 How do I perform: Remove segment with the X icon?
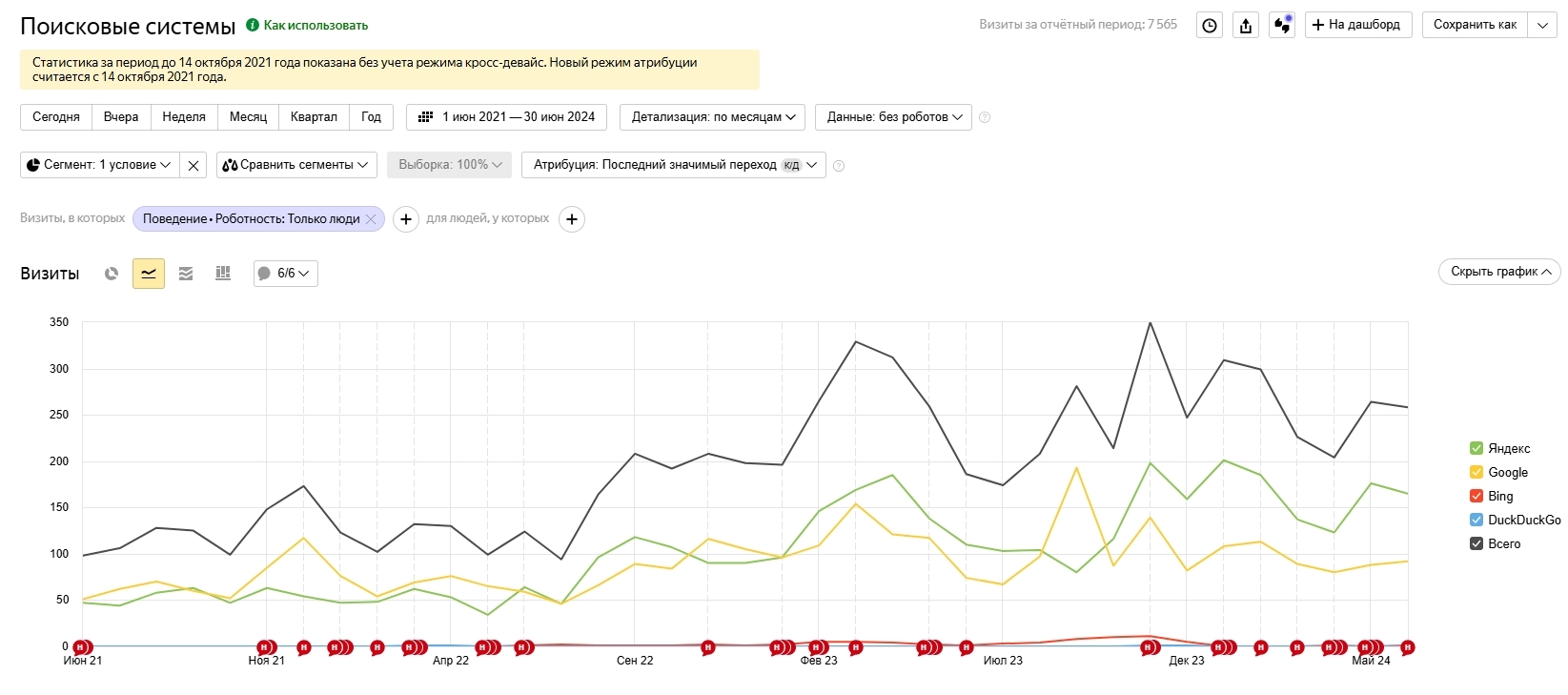pos(193,165)
